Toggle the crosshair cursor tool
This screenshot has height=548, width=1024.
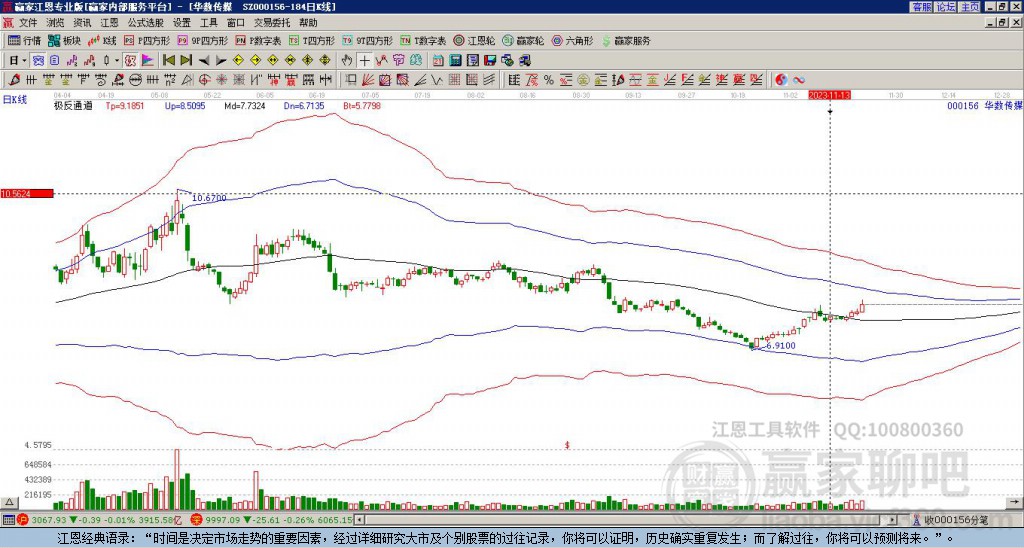click(364, 60)
